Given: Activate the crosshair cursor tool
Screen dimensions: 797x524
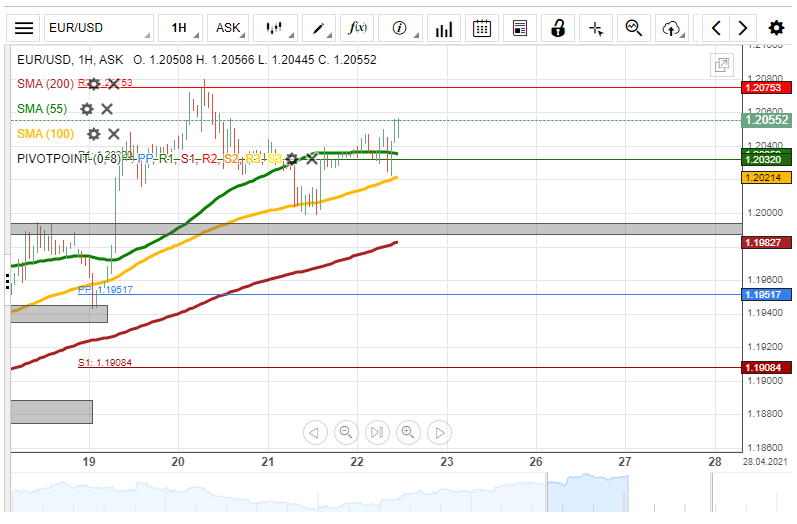Looking at the screenshot, I should click(x=596, y=28).
